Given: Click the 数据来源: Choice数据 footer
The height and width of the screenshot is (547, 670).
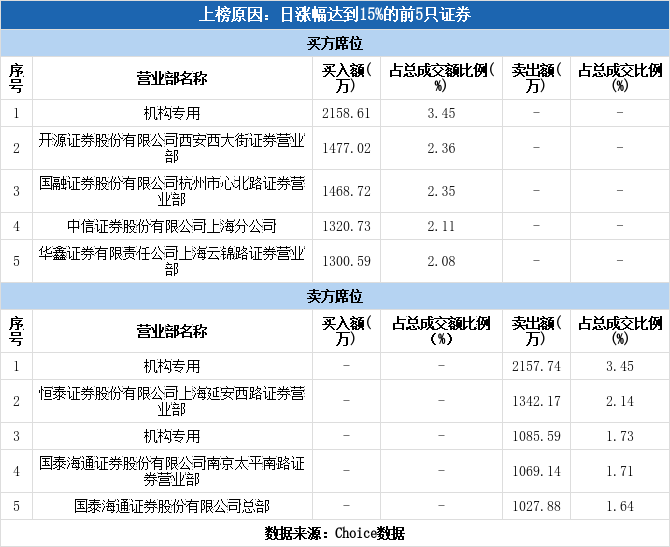Looking at the screenshot, I should 335,533.
